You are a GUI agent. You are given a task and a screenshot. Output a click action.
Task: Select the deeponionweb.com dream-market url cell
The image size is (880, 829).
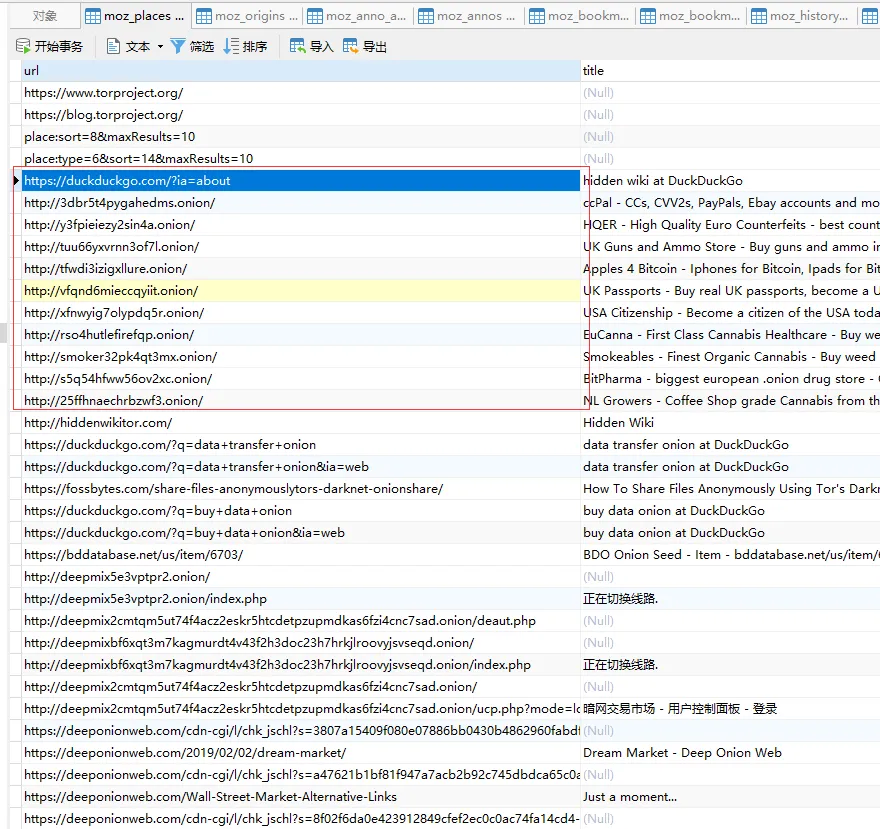[x=301, y=753]
